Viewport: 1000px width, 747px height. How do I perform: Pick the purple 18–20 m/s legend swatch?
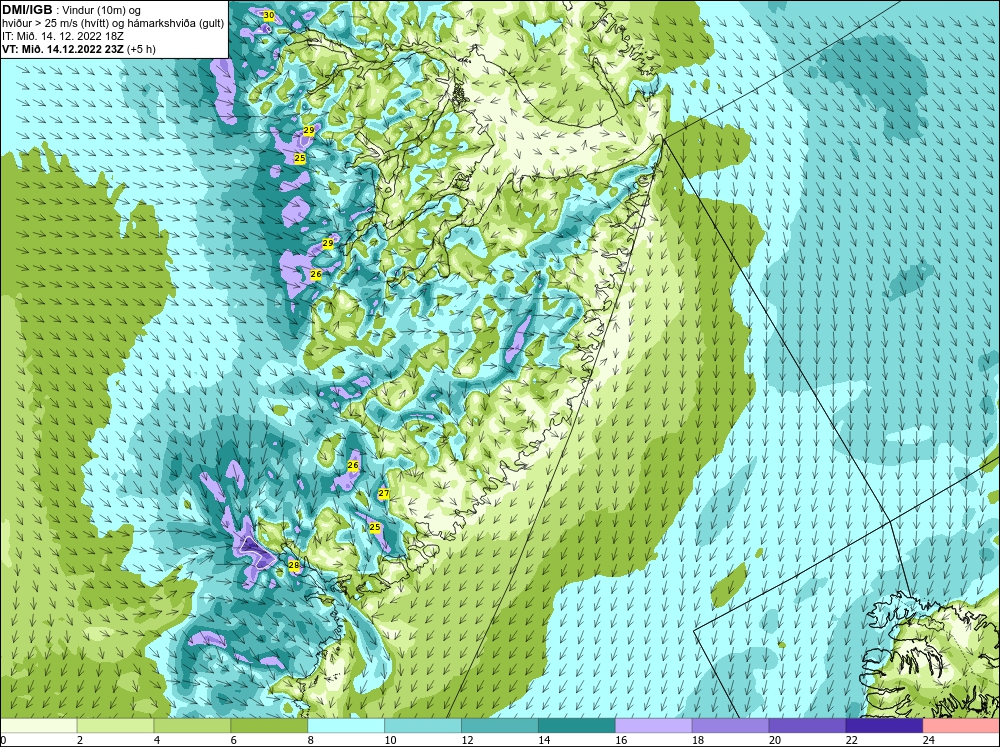730,725
